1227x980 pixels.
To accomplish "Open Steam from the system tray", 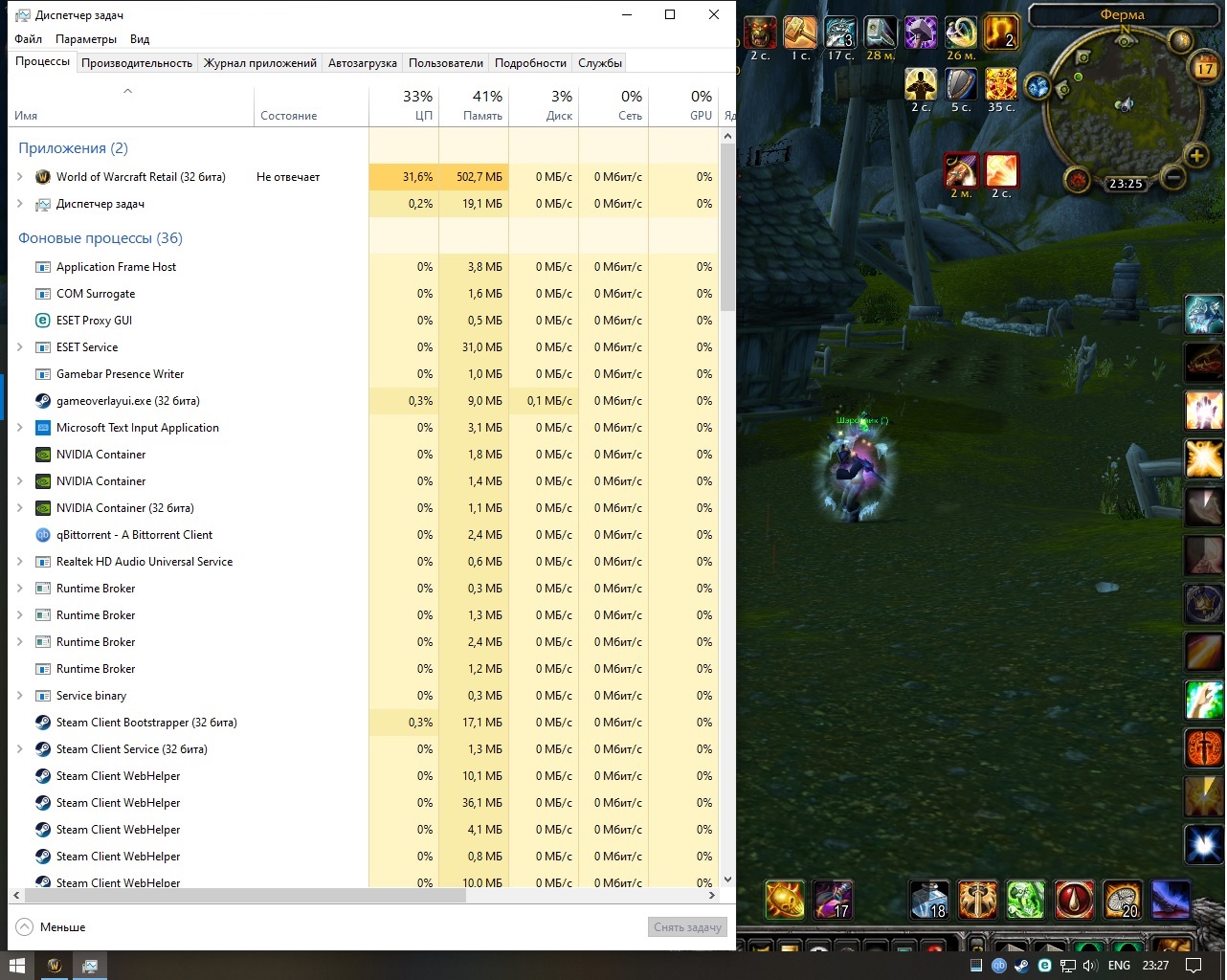I will [1021, 966].
